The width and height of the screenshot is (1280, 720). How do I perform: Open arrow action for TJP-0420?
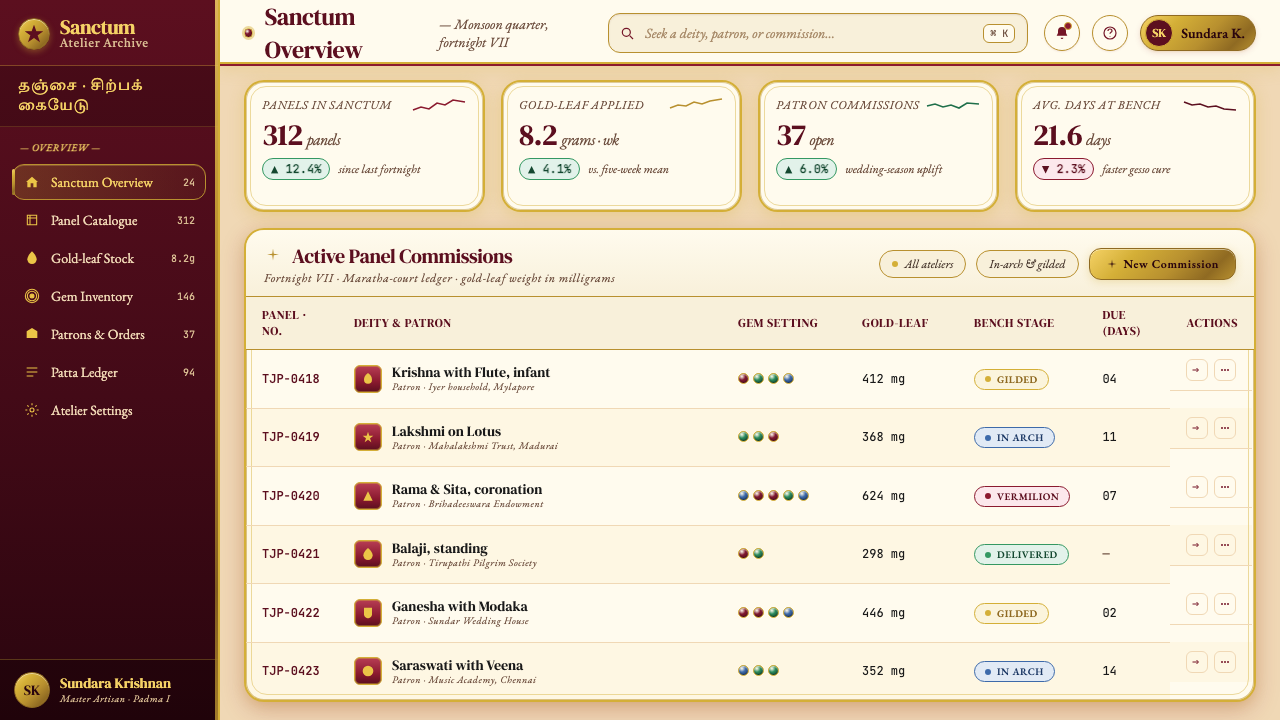coord(1197,487)
